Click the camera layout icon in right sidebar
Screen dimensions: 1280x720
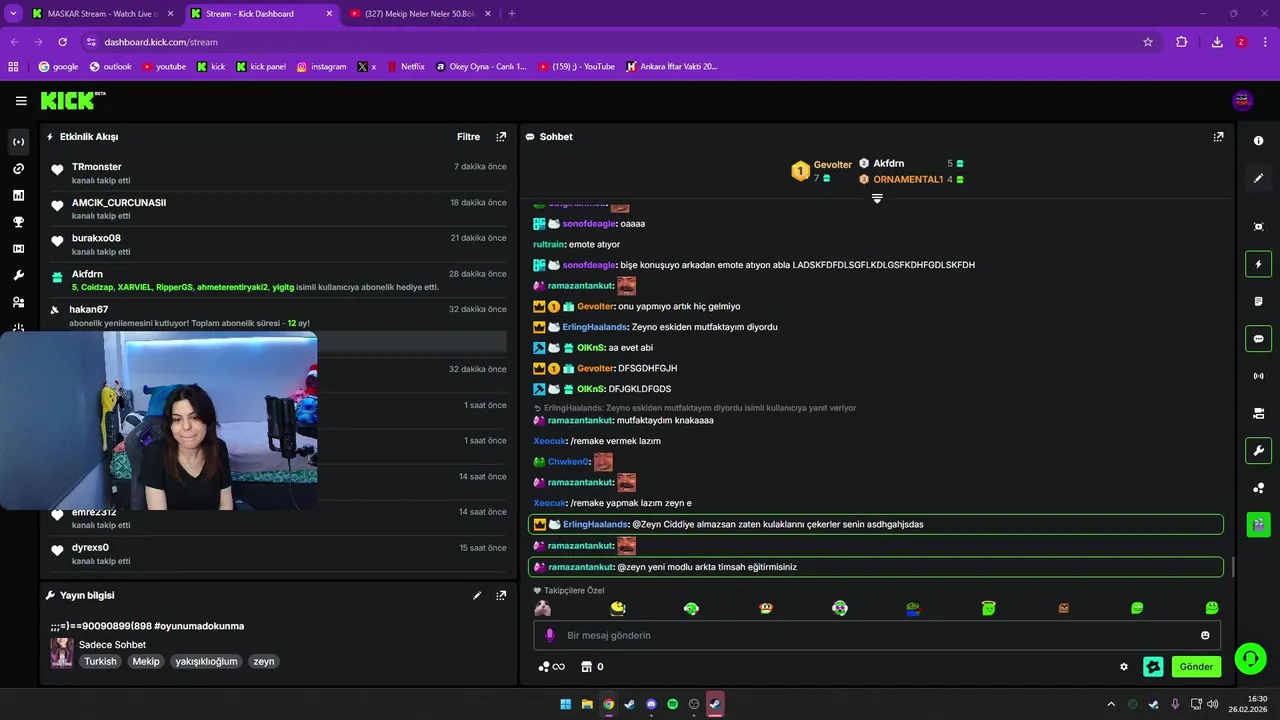pyautogui.click(x=1258, y=413)
